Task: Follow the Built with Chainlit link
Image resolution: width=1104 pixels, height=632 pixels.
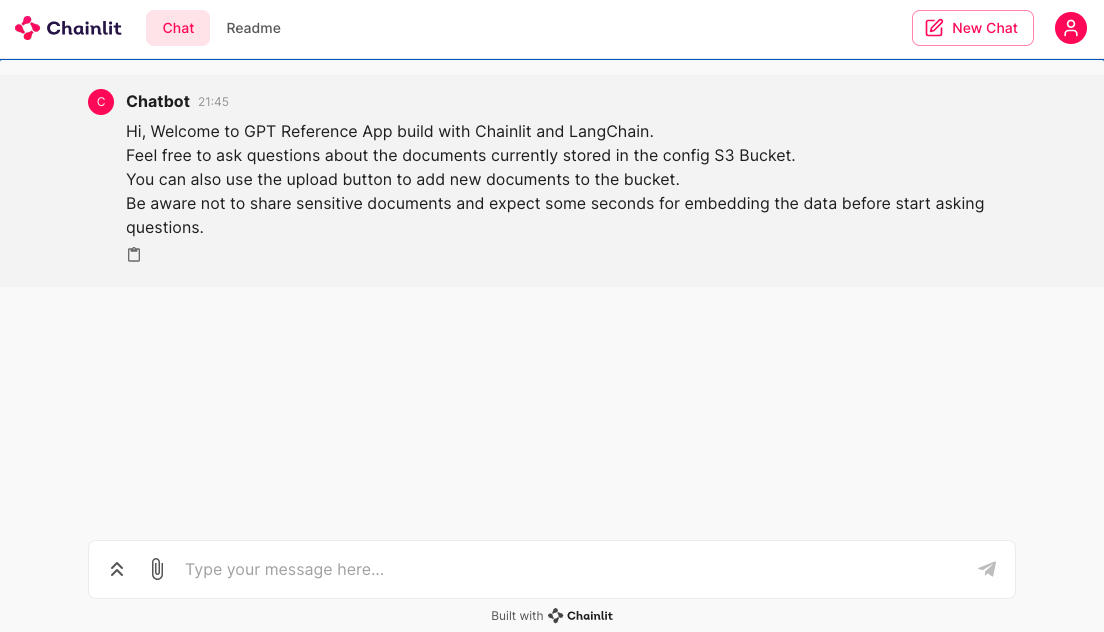Action: [552, 616]
